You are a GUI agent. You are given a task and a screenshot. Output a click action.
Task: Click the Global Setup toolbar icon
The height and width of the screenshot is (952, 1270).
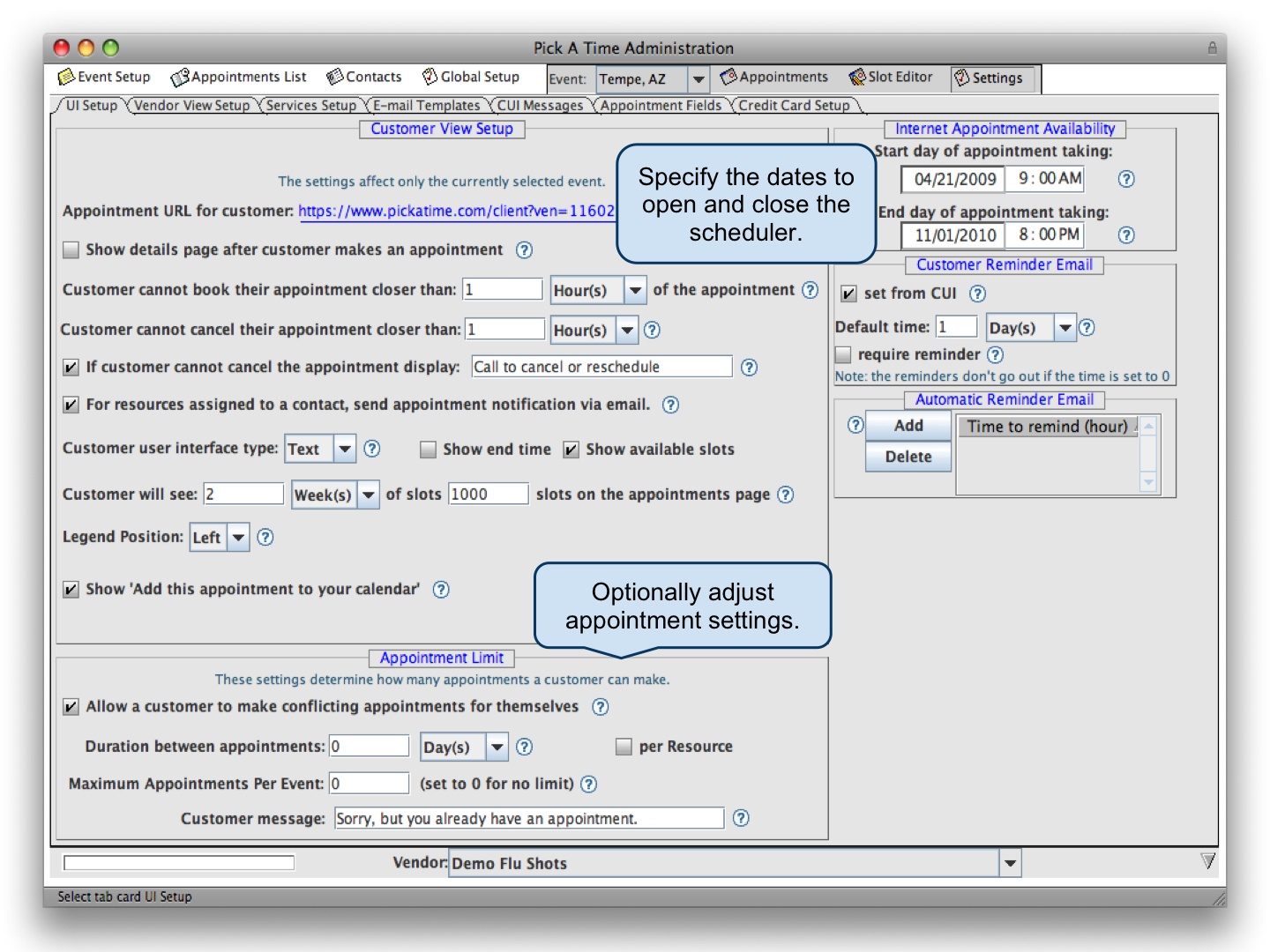click(x=430, y=77)
